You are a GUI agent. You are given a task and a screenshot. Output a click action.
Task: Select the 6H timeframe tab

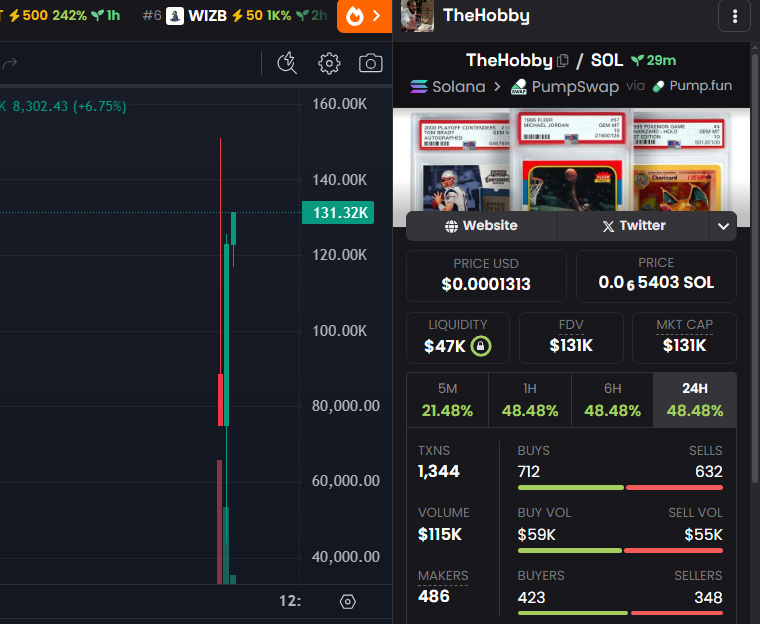click(612, 400)
